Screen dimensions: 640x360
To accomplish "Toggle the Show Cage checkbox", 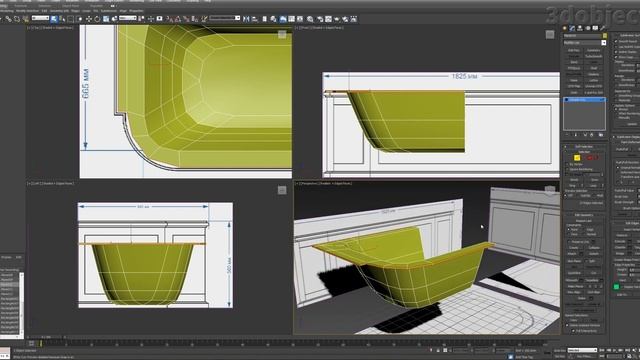I will tap(616, 57).
